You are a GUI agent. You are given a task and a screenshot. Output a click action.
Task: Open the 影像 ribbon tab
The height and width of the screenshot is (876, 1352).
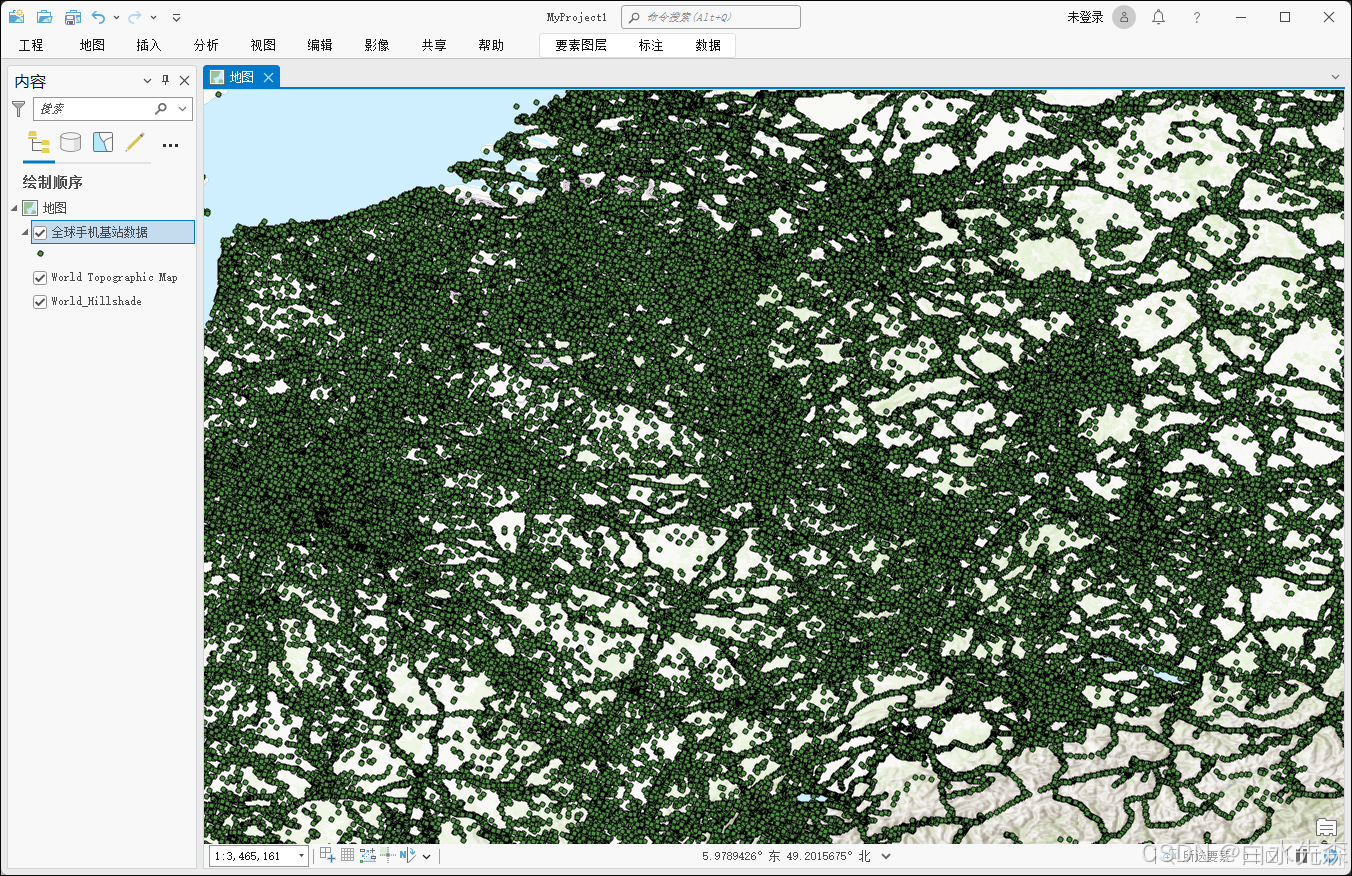377,45
